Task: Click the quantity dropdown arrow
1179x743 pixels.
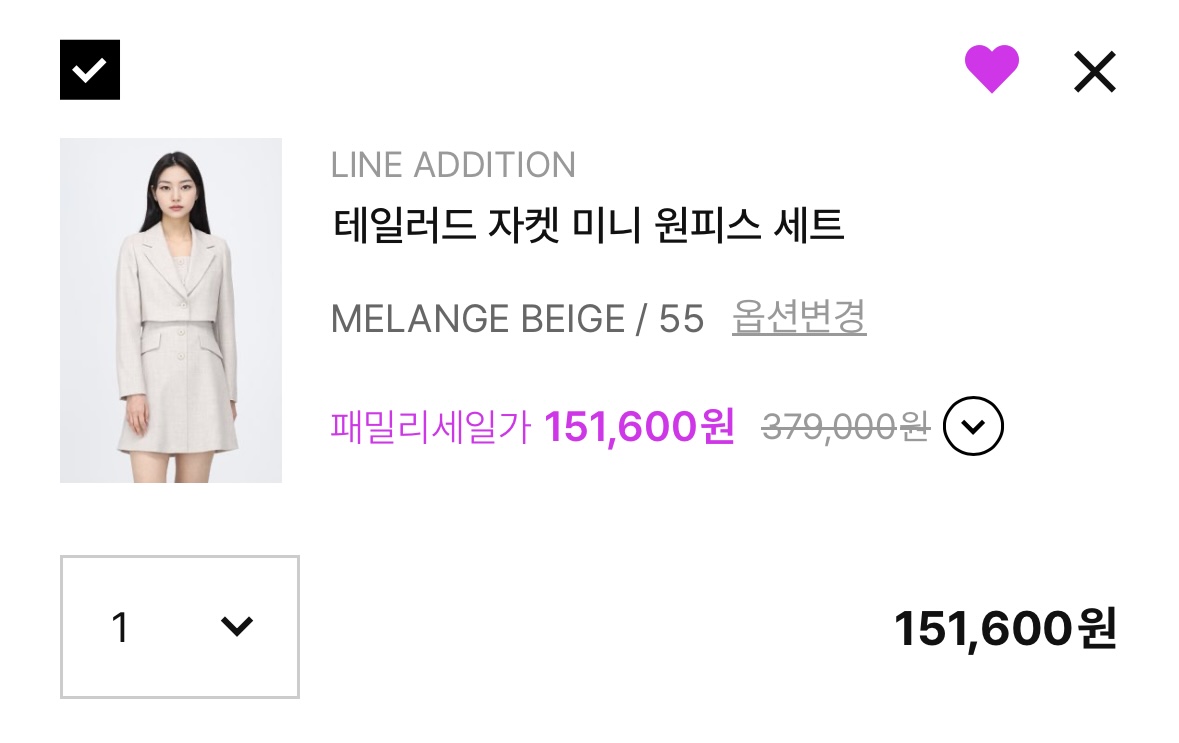Action: coord(236,627)
